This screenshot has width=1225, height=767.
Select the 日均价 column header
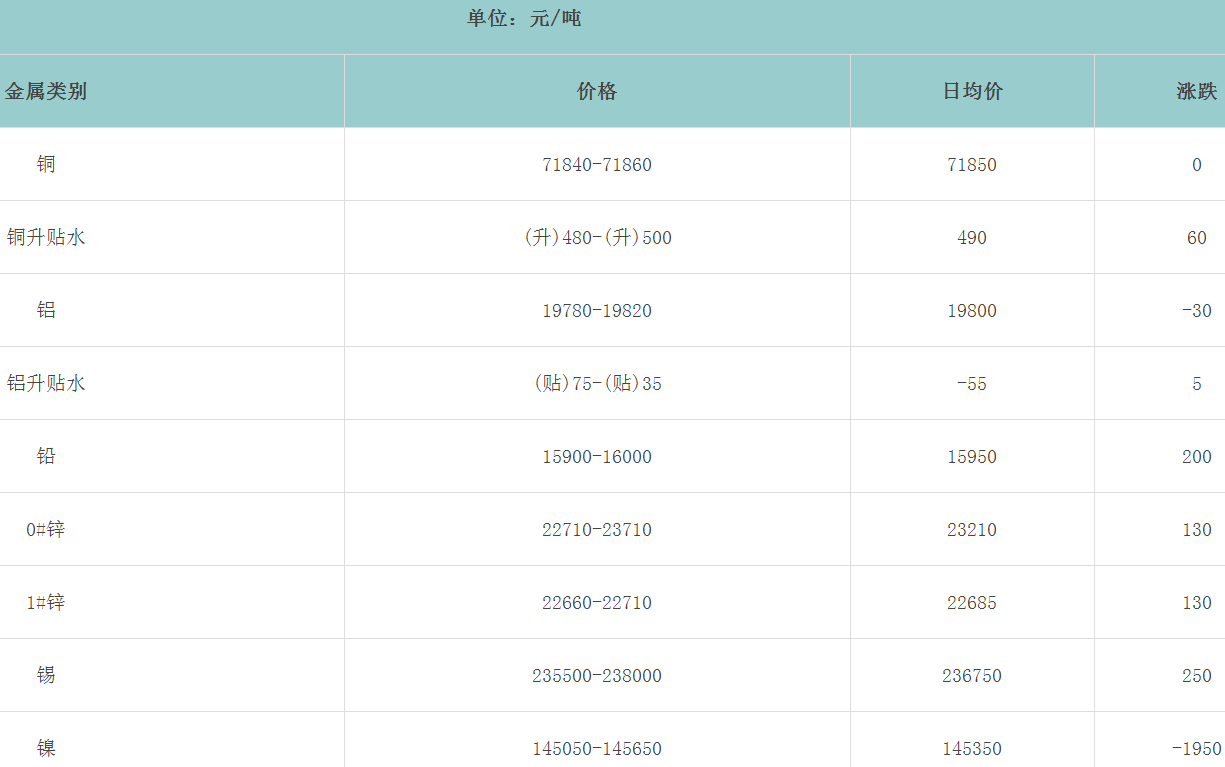[972, 92]
